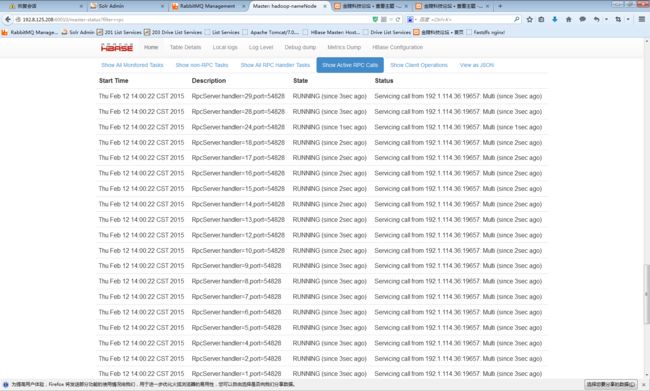
Task: Open 203 Drive List Services bookmark
Action: pyautogui.click(x=173, y=32)
